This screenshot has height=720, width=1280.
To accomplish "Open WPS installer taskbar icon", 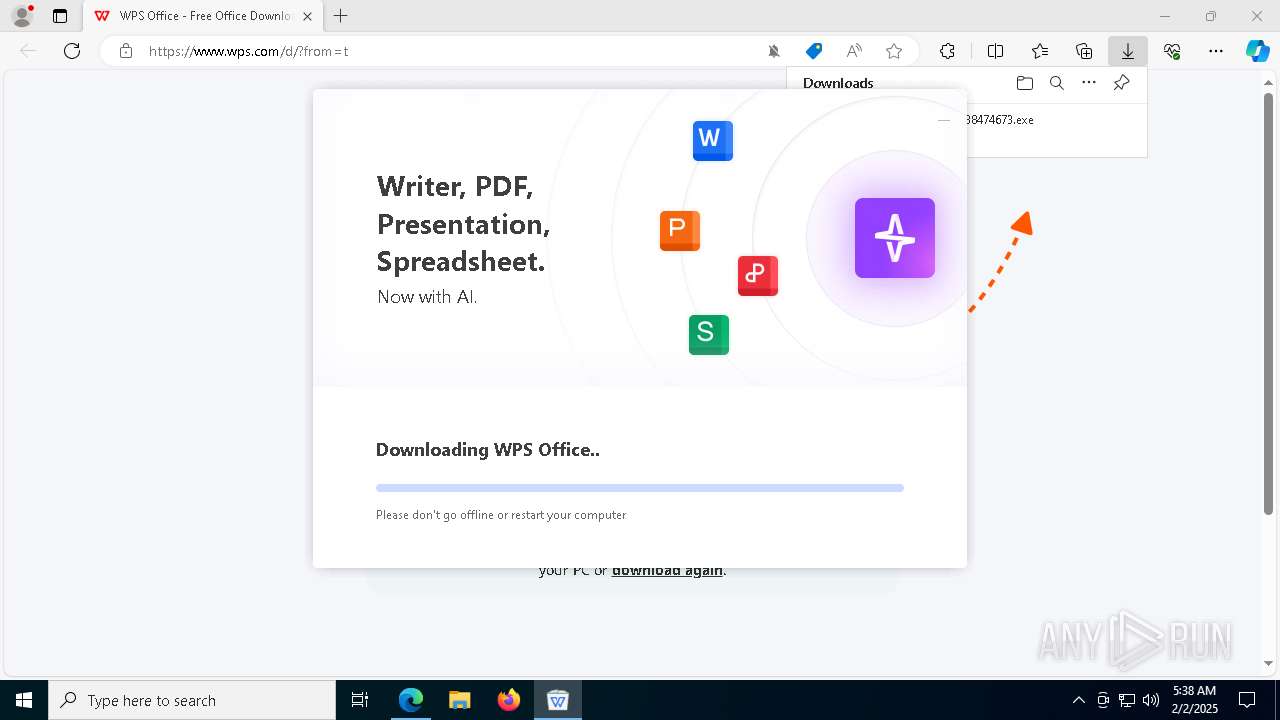I will click(558, 700).
